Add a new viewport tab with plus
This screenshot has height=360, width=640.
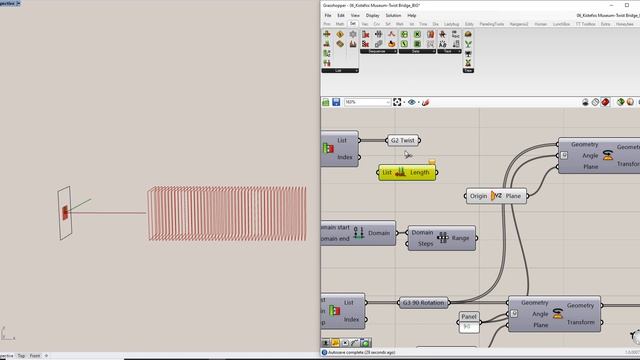(x=46, y=356)
